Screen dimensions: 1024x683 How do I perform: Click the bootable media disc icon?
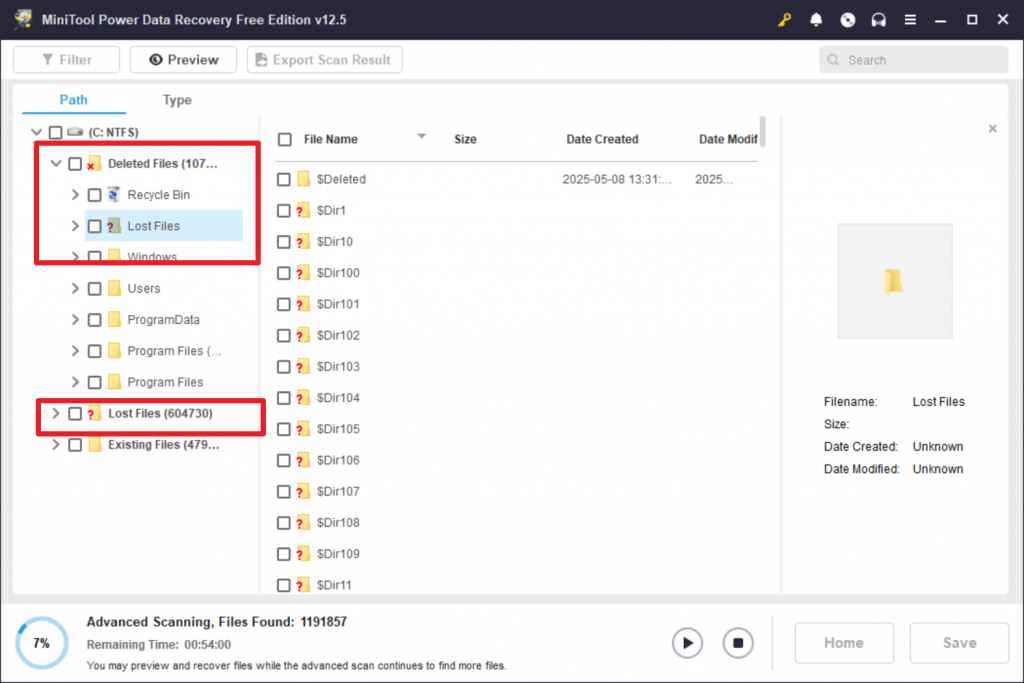click(847, 19)
